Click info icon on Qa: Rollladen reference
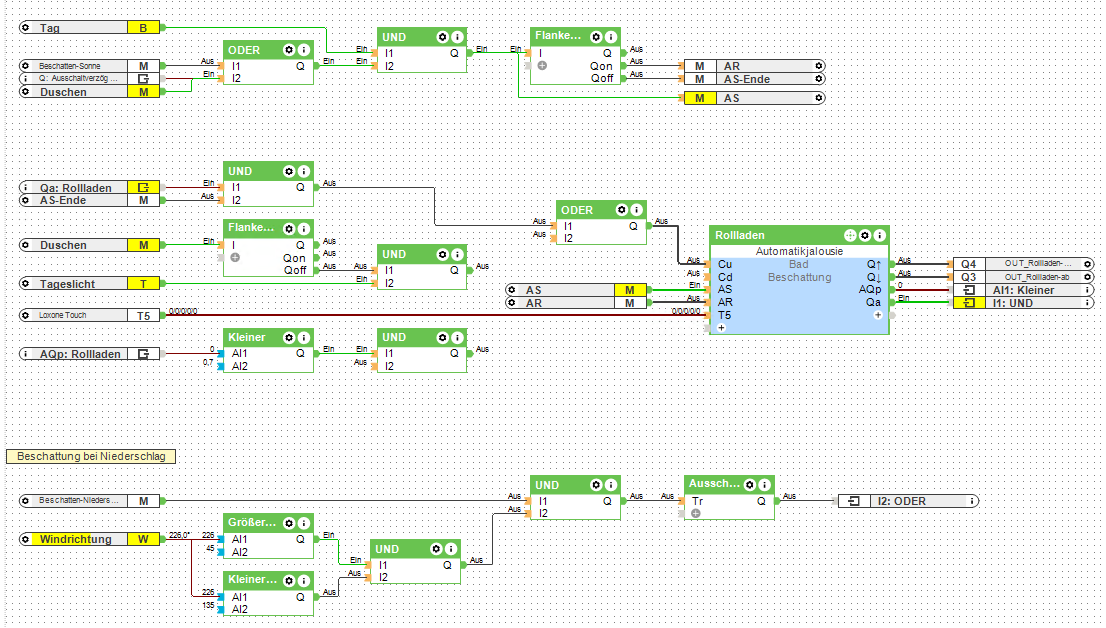The image size is (1106, 628). click(25, 188)
